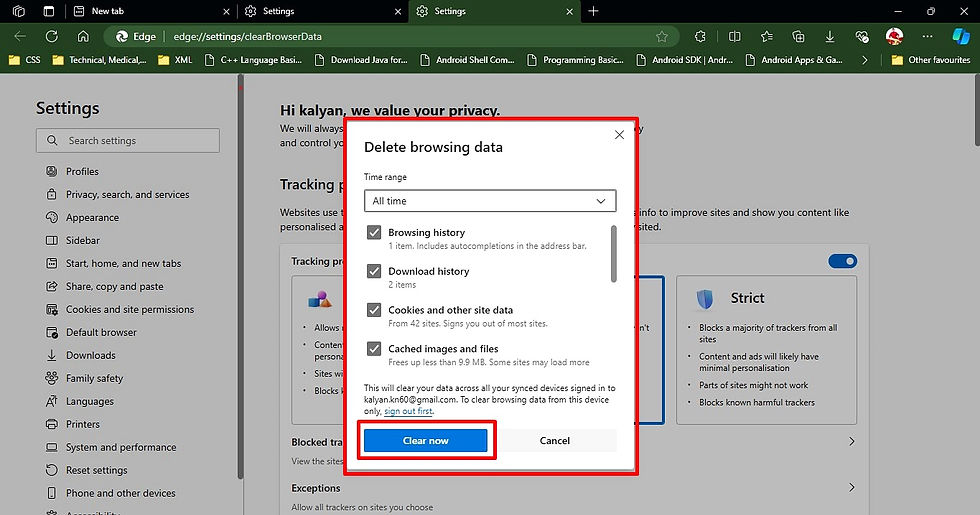Open Downloads arrow icon in toolbar
The image size is (980, 515).
830,37
